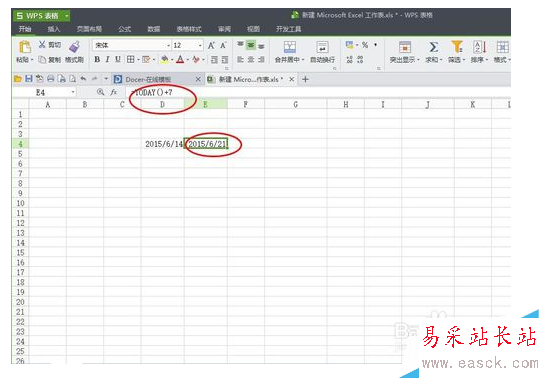Select column header G
Viewport: 539px width, 378px height.
pyautogui.click(x=295, y=104)
